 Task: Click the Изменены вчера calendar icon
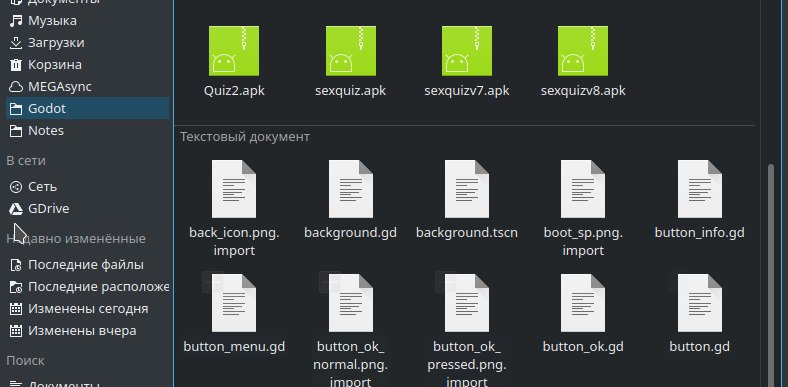pyautogui.click(x=16, y=331)
